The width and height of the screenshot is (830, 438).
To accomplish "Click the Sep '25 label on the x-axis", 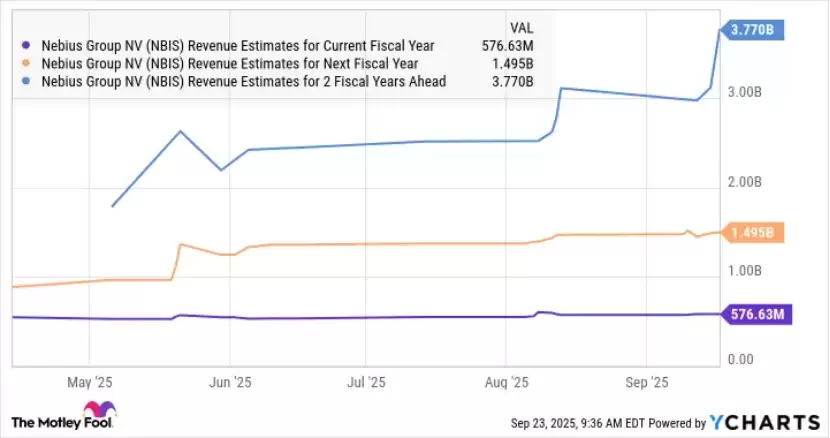I will pos(644,382).
